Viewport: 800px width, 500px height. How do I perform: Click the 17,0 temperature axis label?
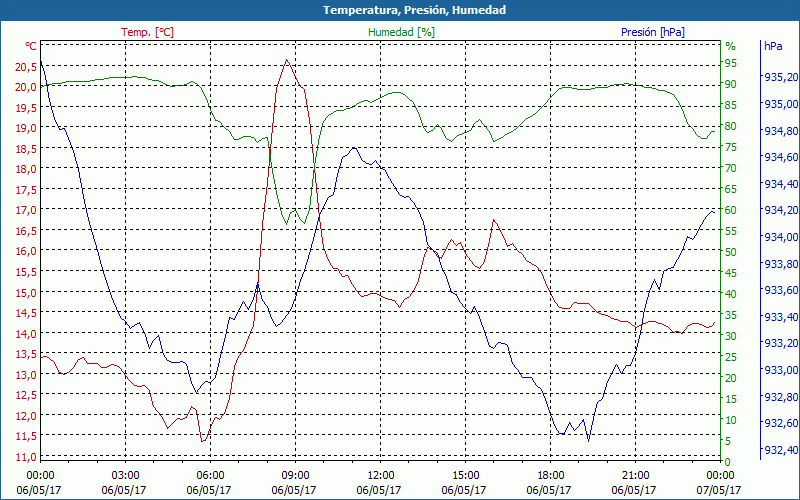[27, 210]
